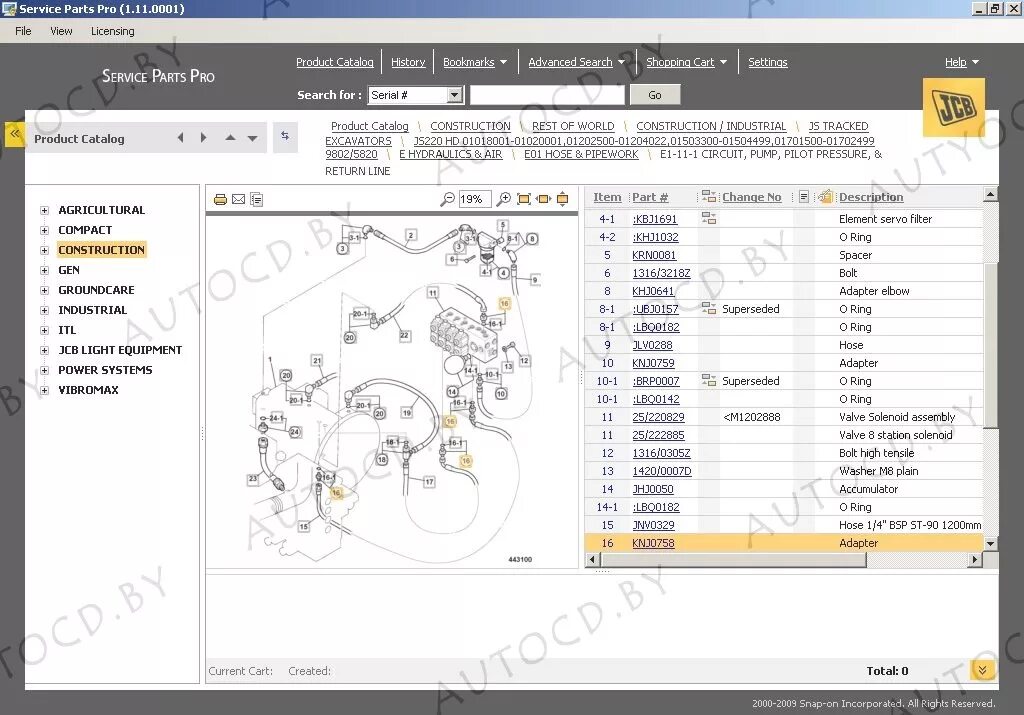This screenshot has height=715, width=1024.
Task: Go back with the left arrow in Product Catalog
Action: coord(180,138)
